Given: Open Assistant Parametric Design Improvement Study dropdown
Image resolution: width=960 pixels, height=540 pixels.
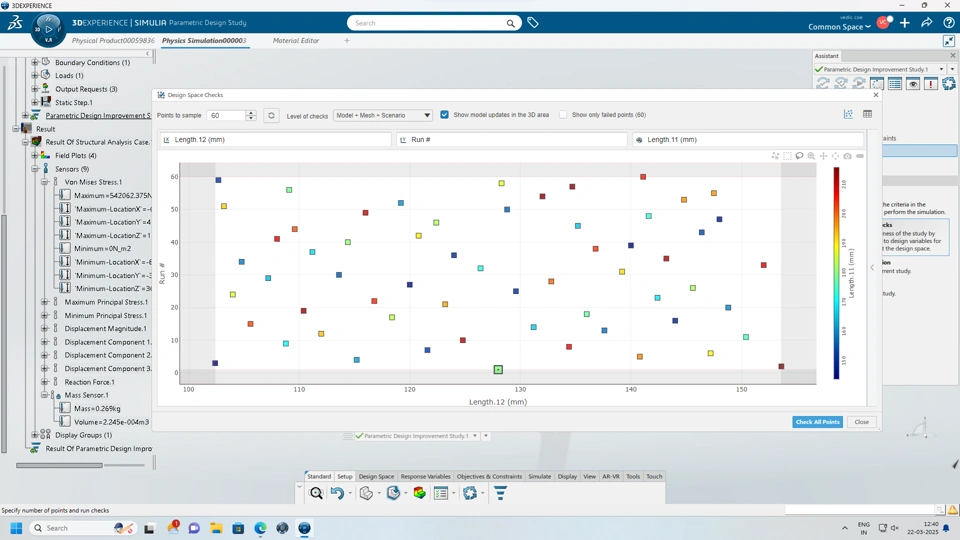Looking at the screenshot, I should [x=941, y=69].
